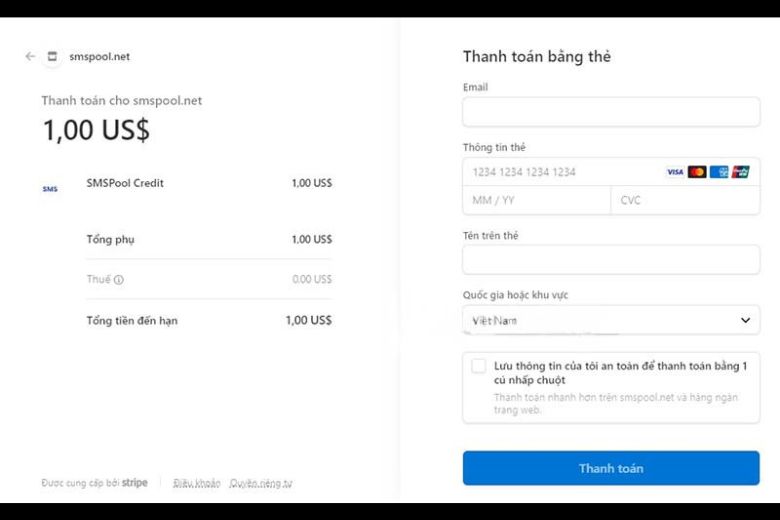Click the back arrow next to smspool.net

coord(30,57)
